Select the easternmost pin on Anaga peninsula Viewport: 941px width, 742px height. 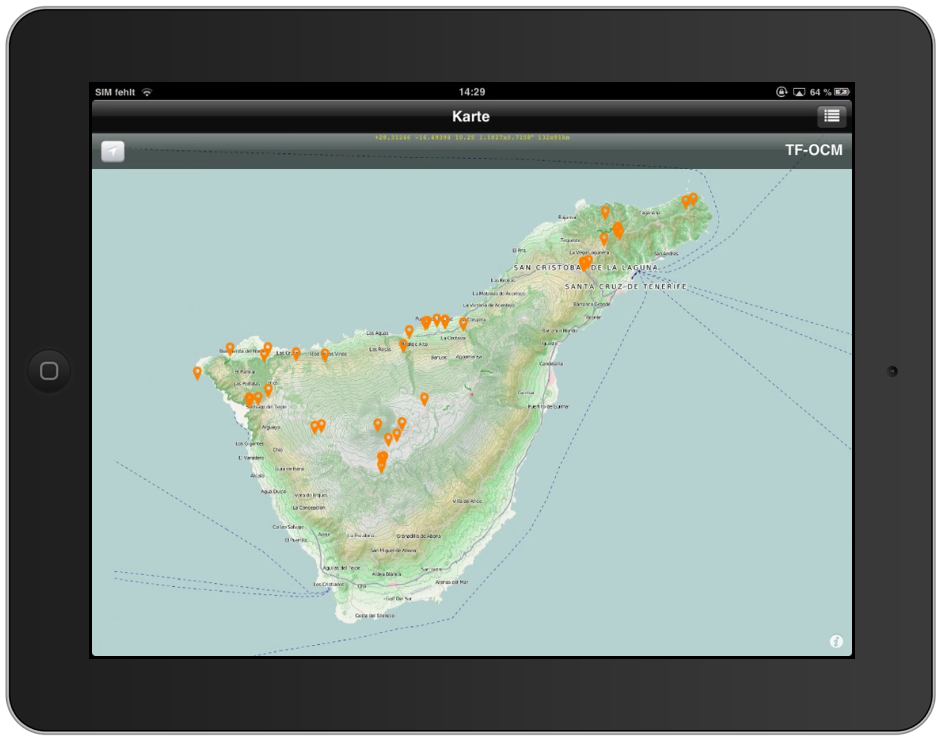click(x=693, y=198)
